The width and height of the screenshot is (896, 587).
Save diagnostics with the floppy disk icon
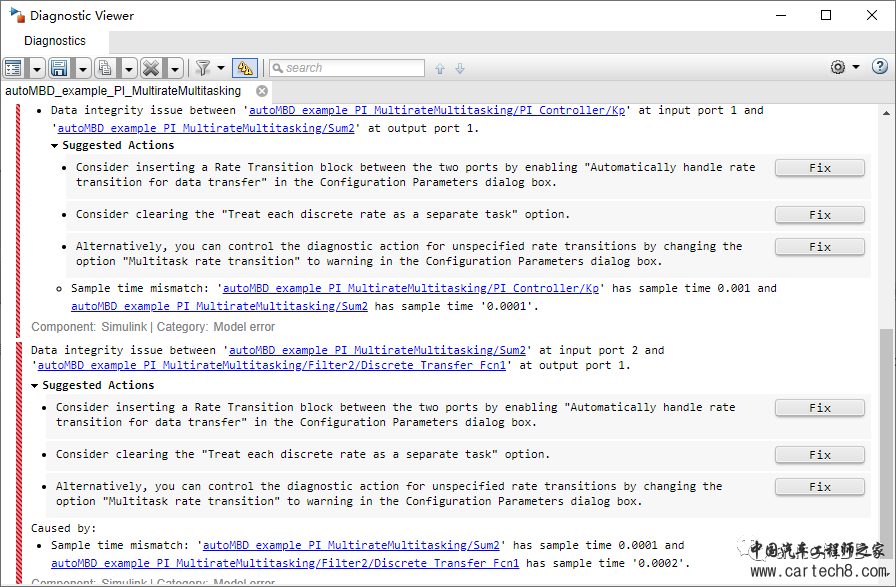[x=59, y=68]
